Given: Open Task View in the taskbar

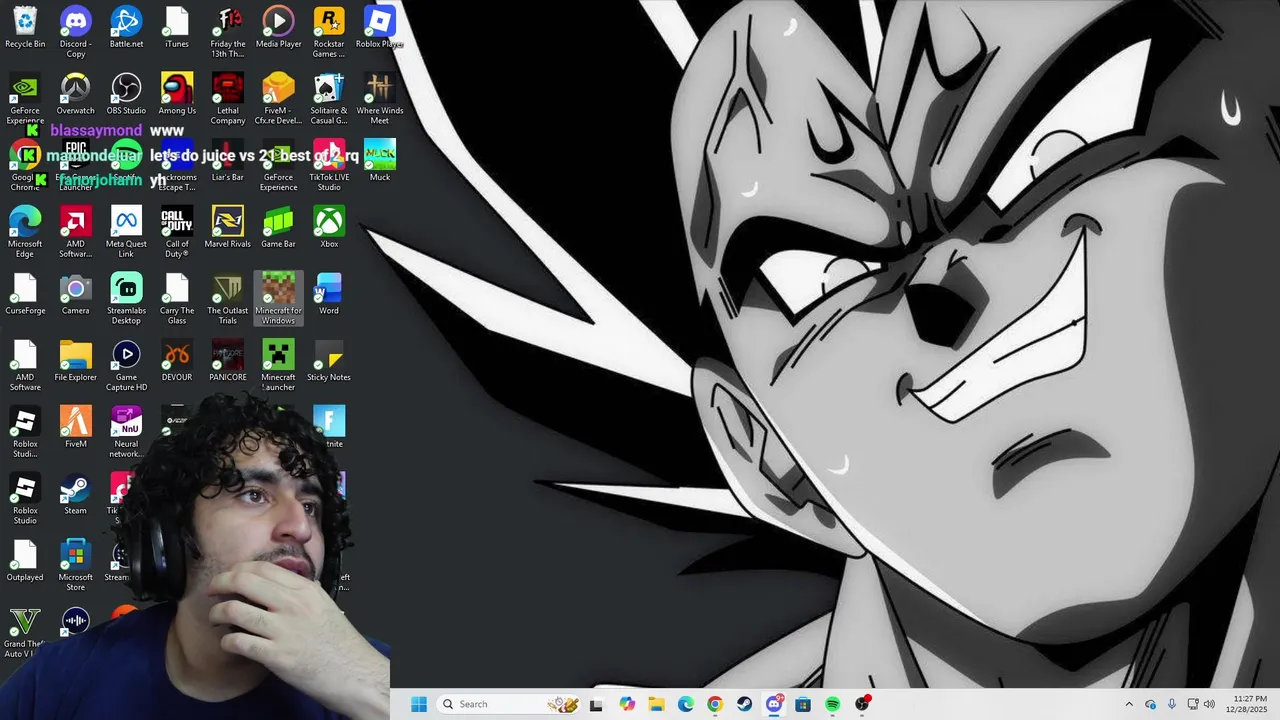Looking at the screenshot, I should tap(597, 704).
